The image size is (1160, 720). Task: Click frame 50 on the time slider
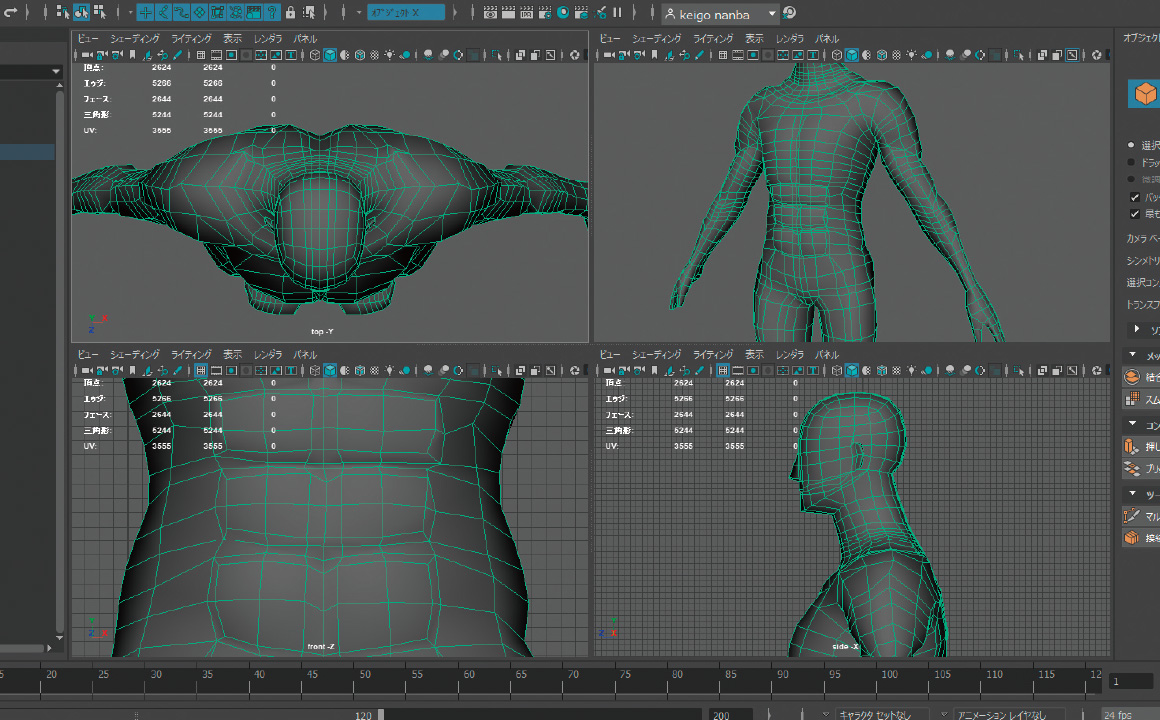coord(362,677)
